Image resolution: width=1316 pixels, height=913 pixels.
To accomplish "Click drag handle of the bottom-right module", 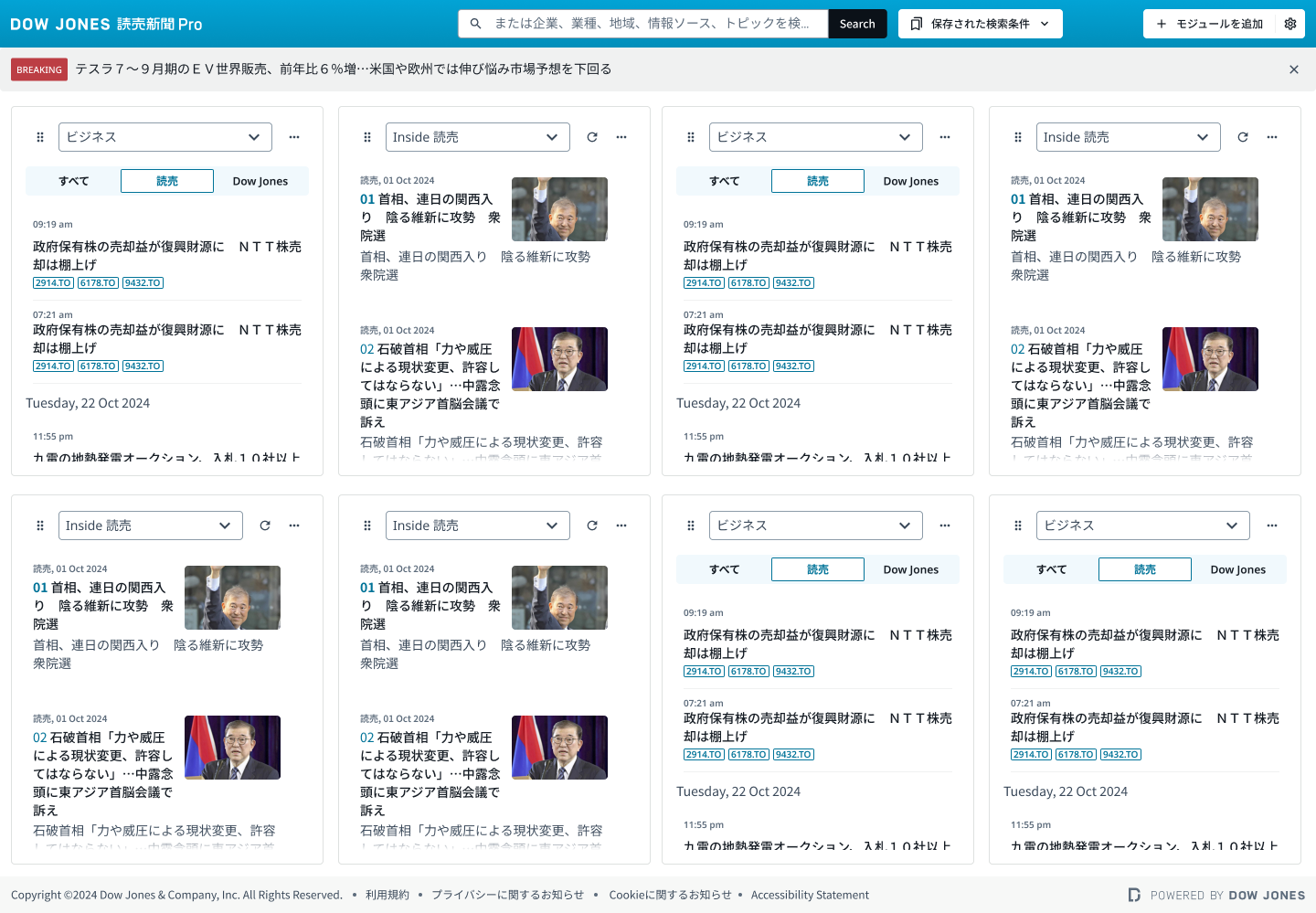I will [1018, 526].
